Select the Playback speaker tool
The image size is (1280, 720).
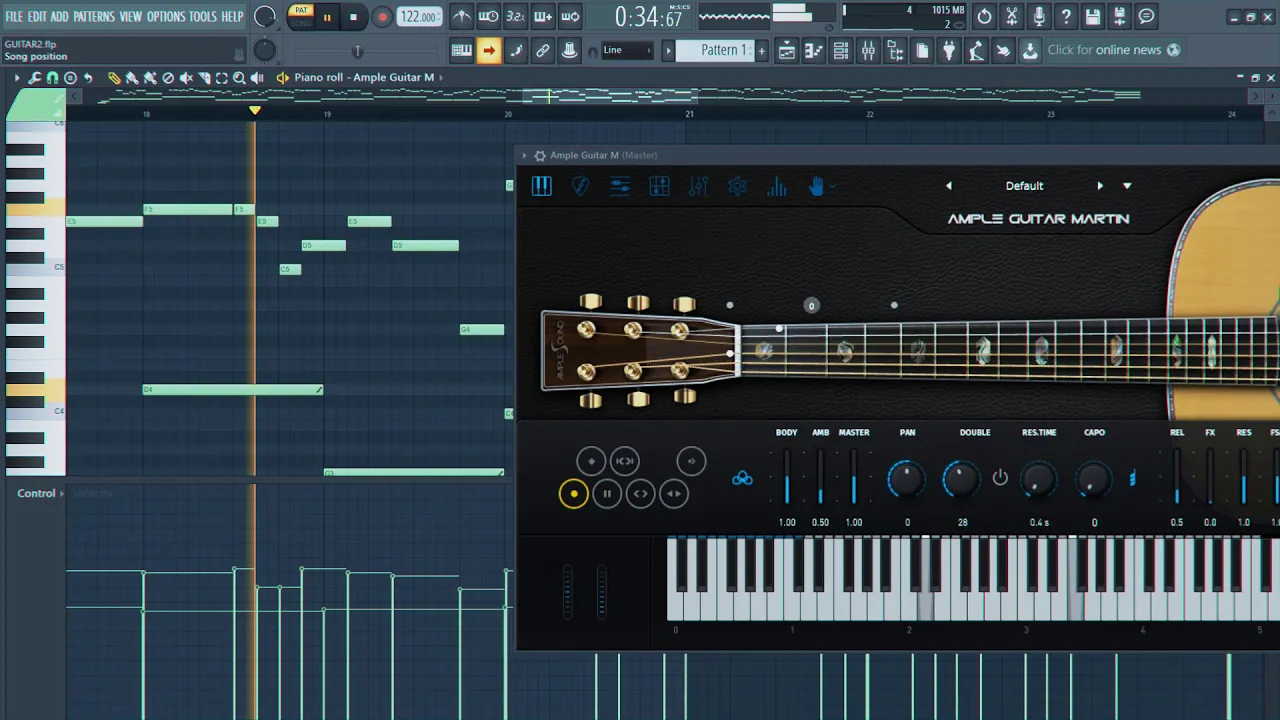click(257, 77)
